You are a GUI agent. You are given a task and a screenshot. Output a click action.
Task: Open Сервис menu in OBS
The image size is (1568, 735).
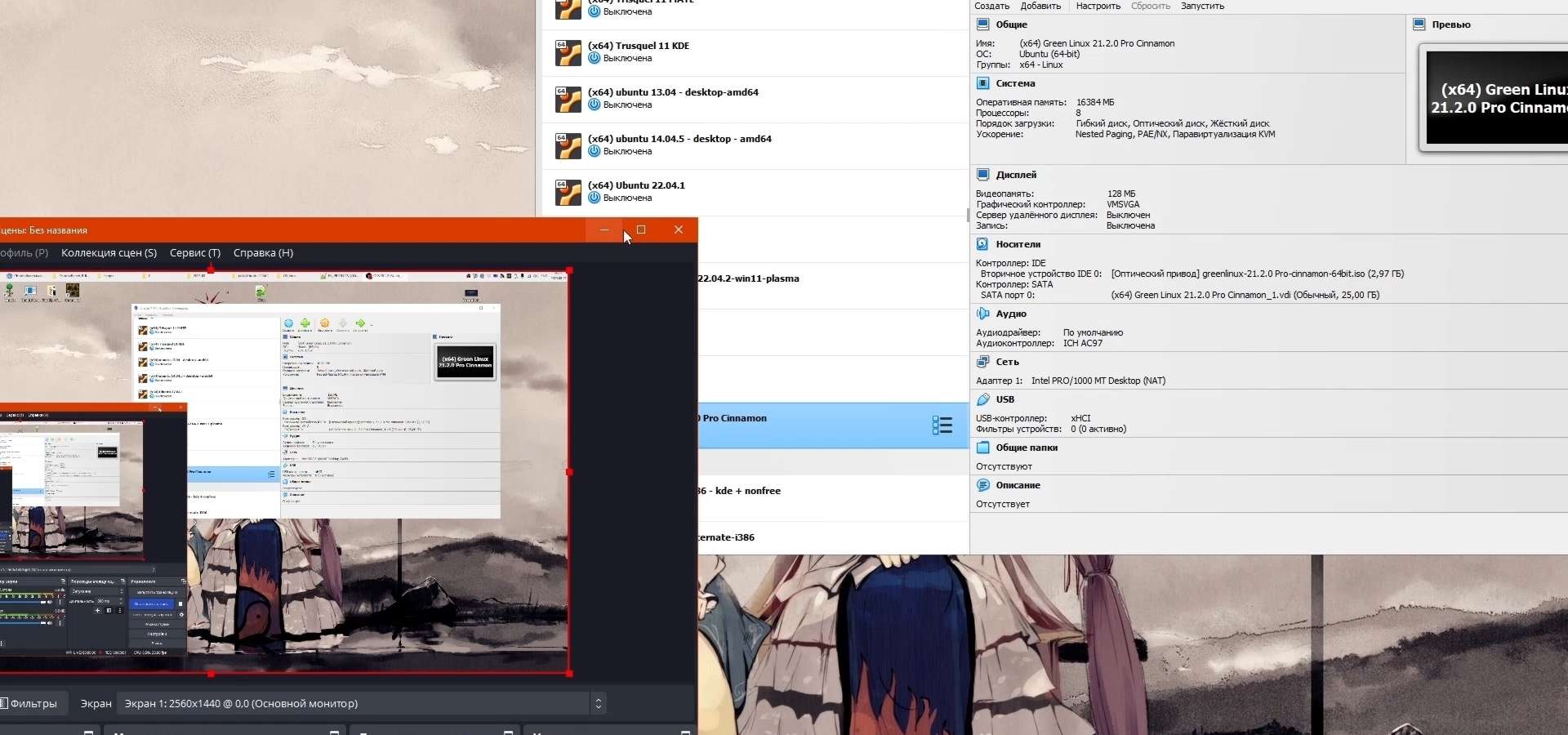tap(195, 253)
